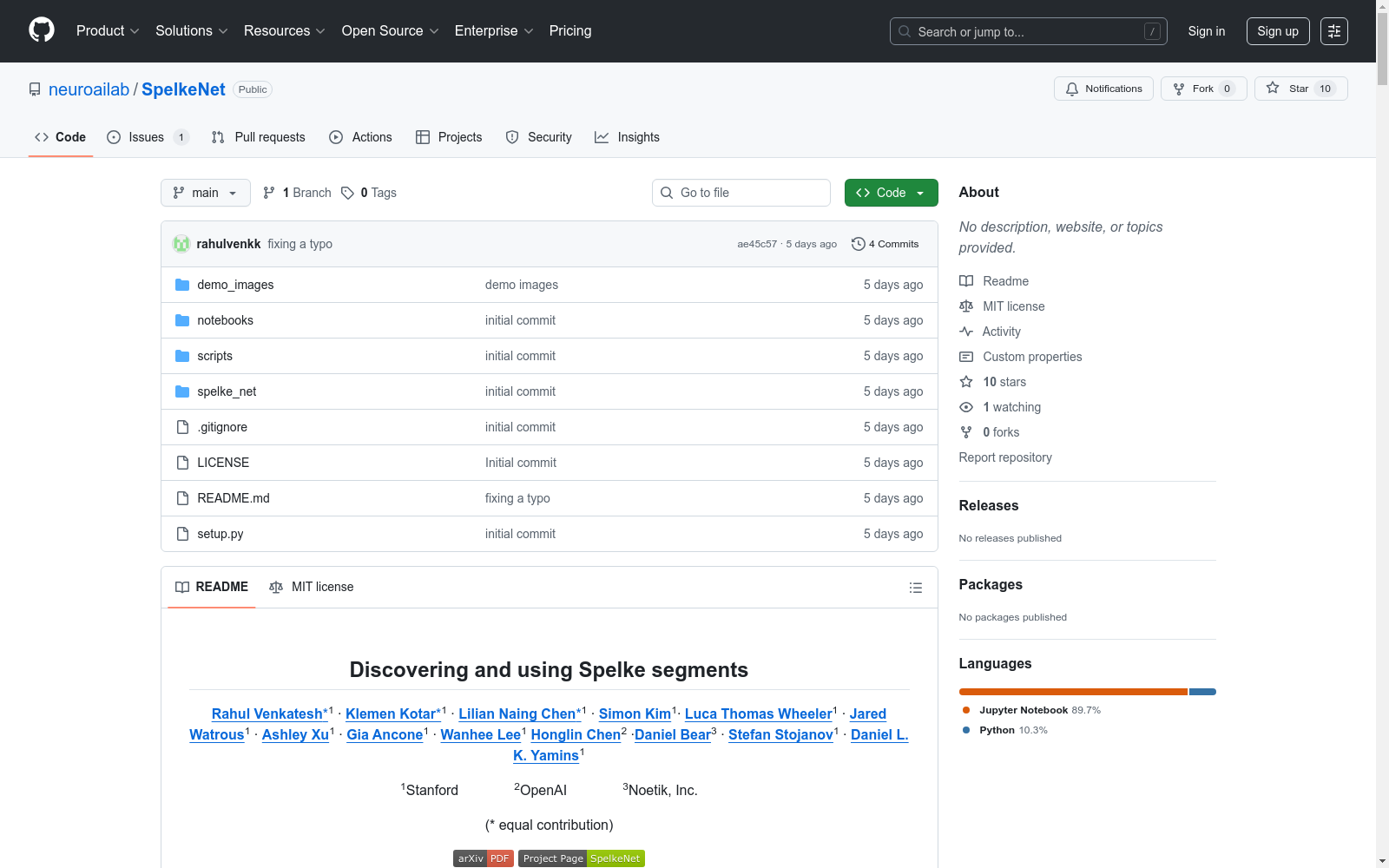The height and width of the screenshot is (868, 1389).
Task: View the 4 Commits history
Action: (885, 244)
